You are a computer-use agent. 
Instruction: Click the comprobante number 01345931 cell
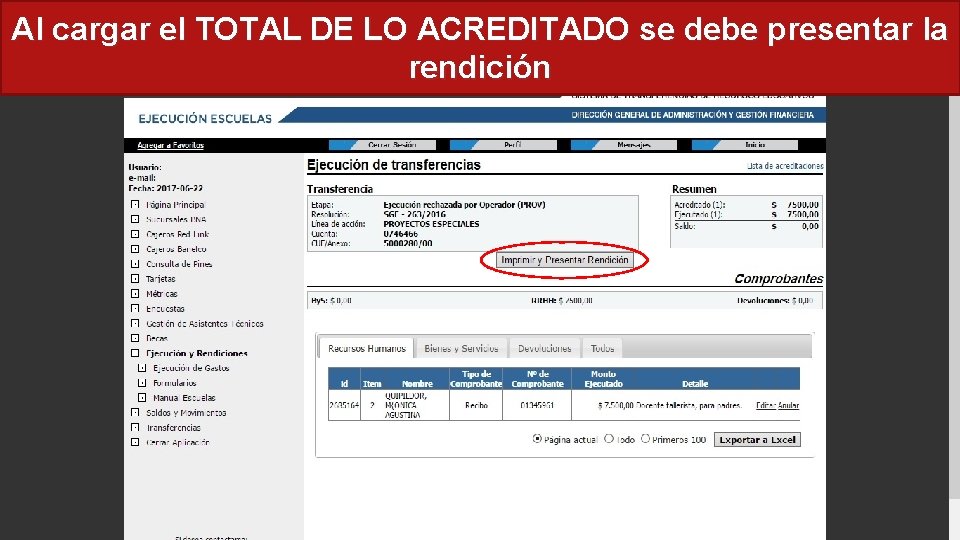[x=537, y=405]
